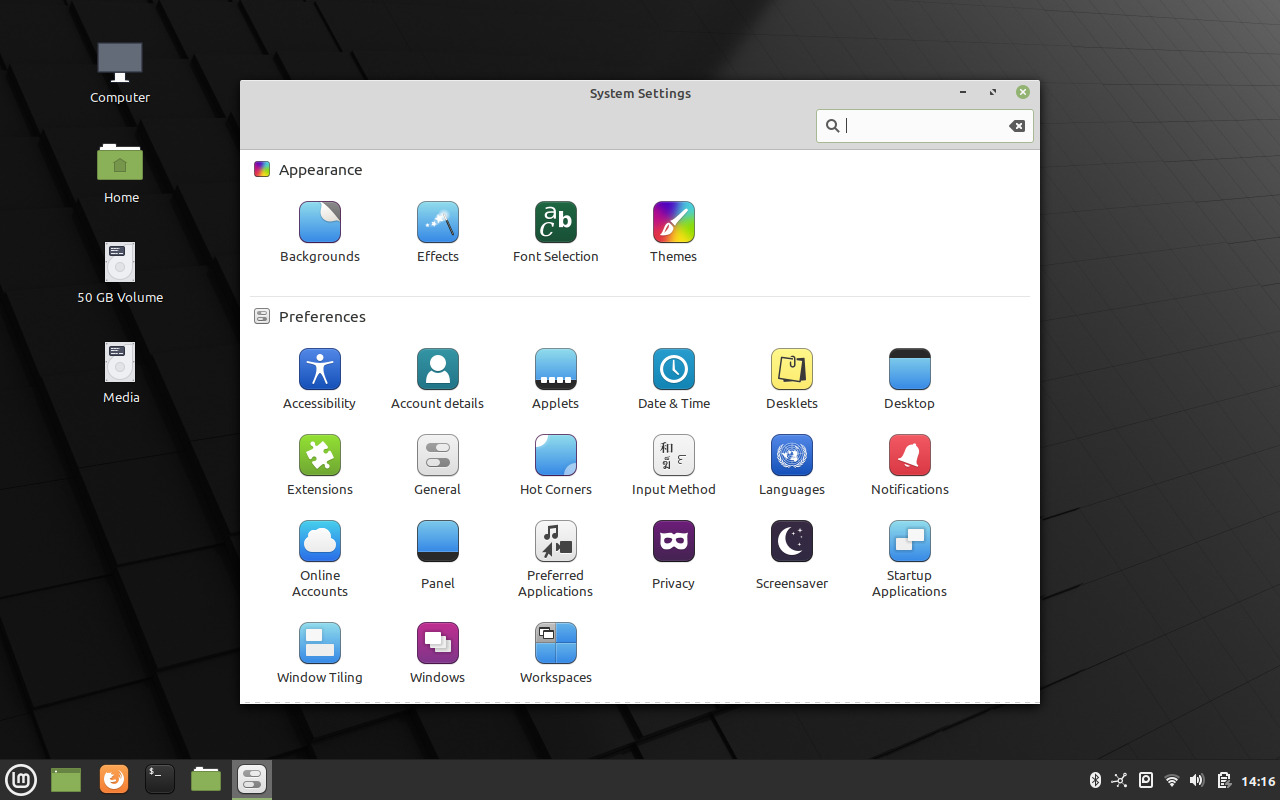Launch Terminal from the panel
1280x800 pixels.
pos(160,779)
